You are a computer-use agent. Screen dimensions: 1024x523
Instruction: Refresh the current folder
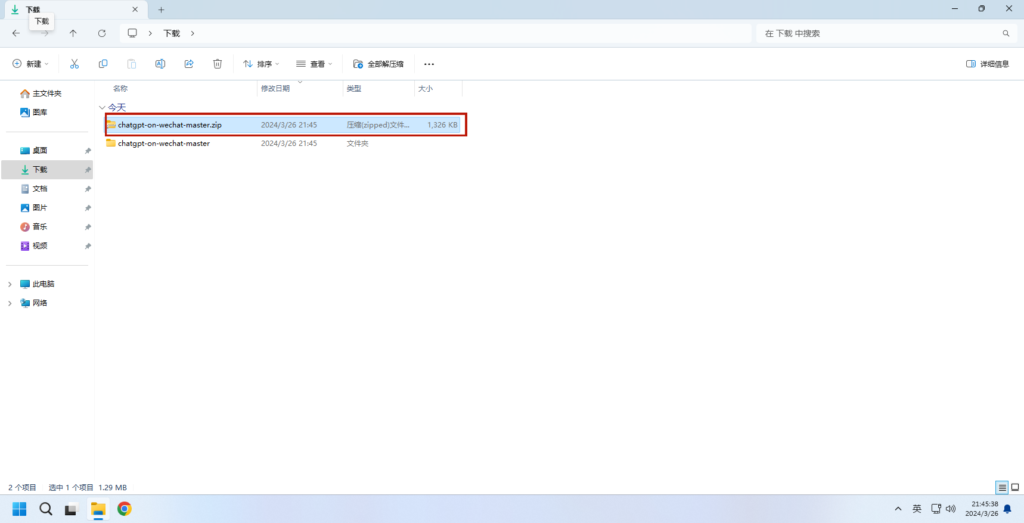(x=102, y=33)
